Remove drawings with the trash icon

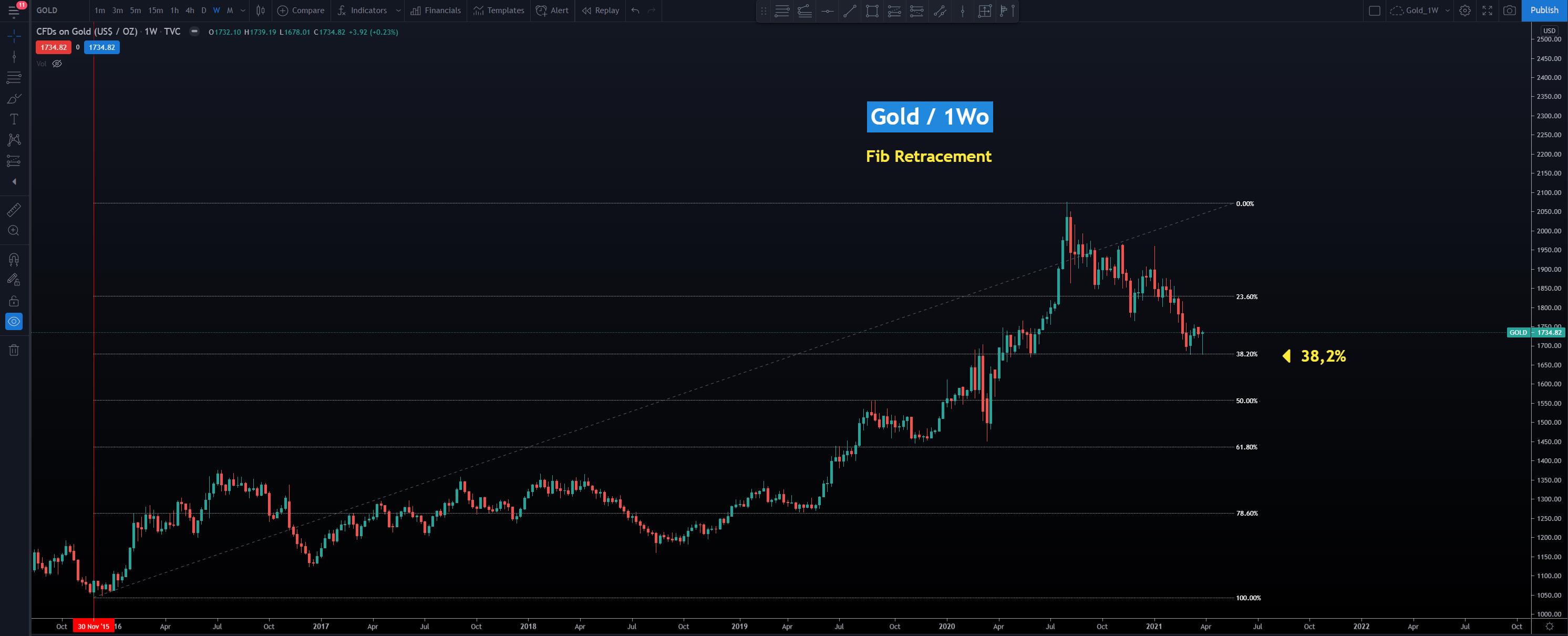coord(13,350)
